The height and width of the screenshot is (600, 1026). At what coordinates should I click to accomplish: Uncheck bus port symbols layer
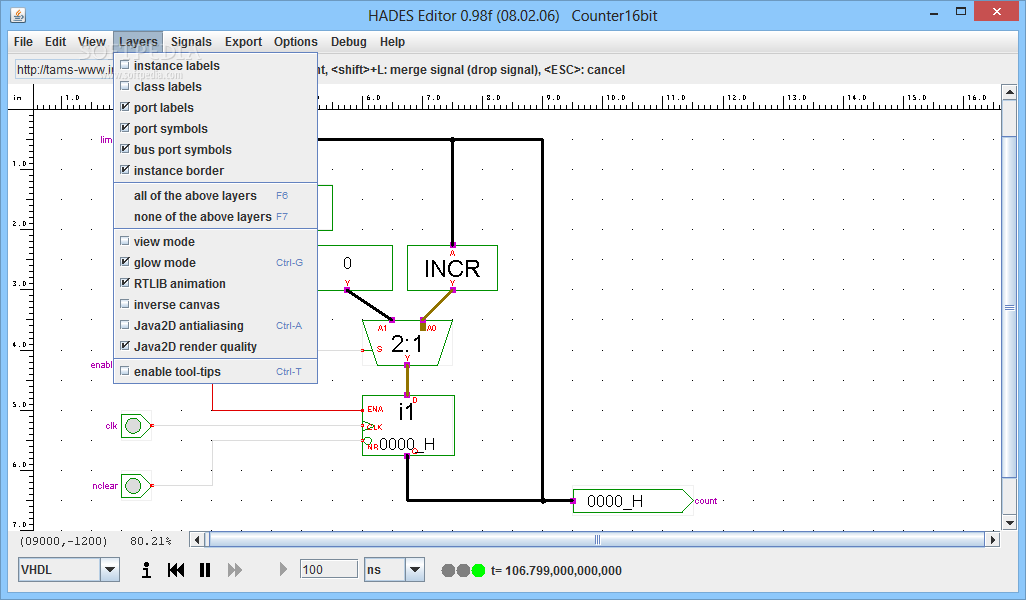click(x=215, y=149)
